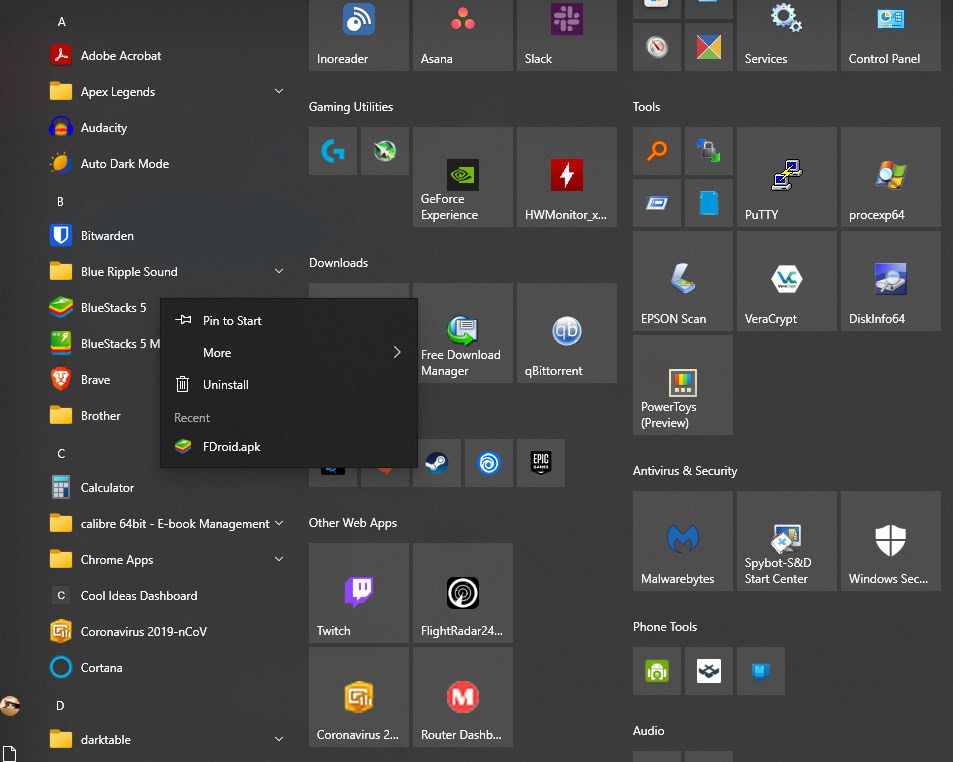Open PuTTY in Tools group
The image size is (953, 762).
(786, 177)
